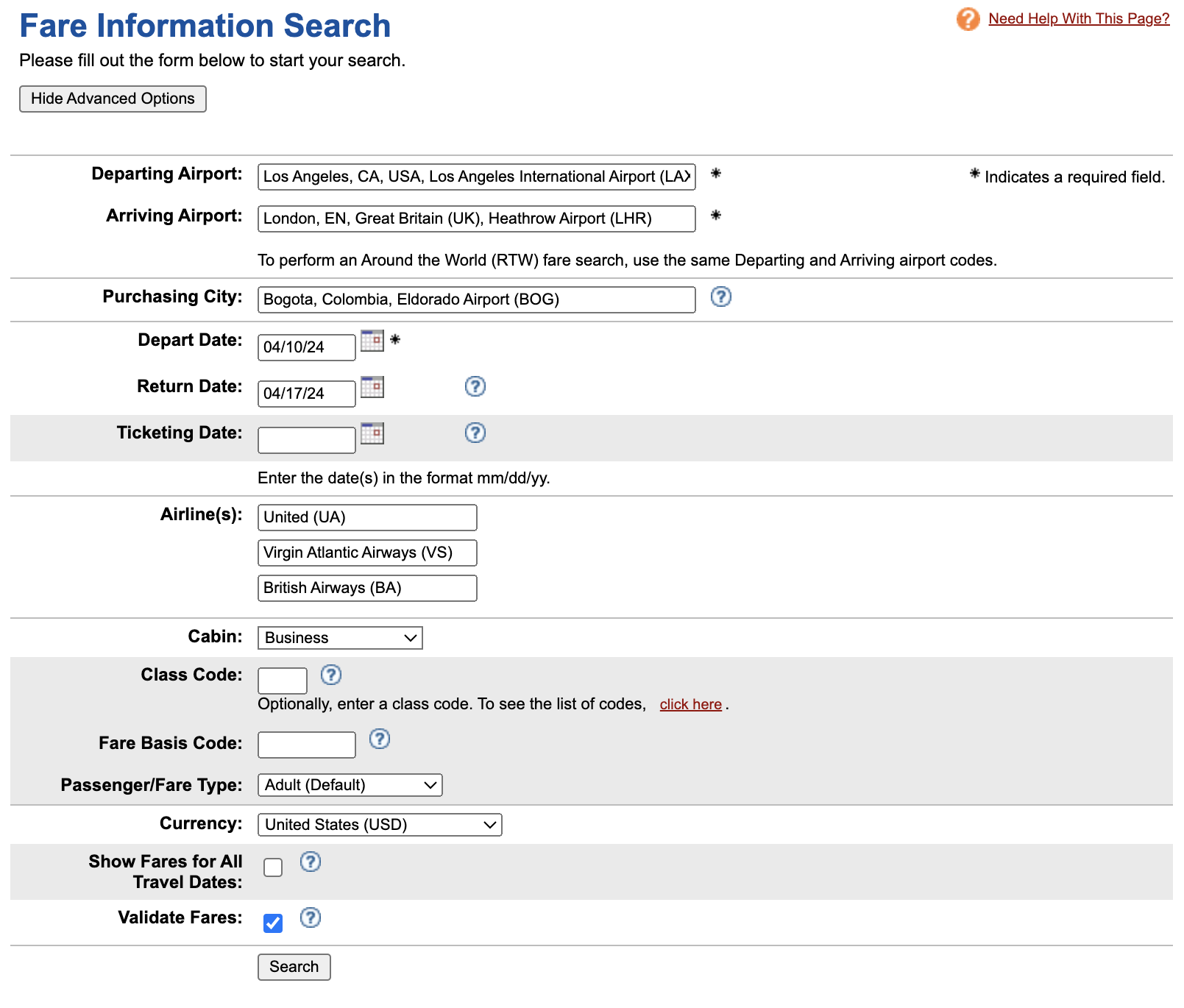Click the Depart Date field
Image resolution: width=1184 pixels, height=1008 pixels.
tap(307, 347)
